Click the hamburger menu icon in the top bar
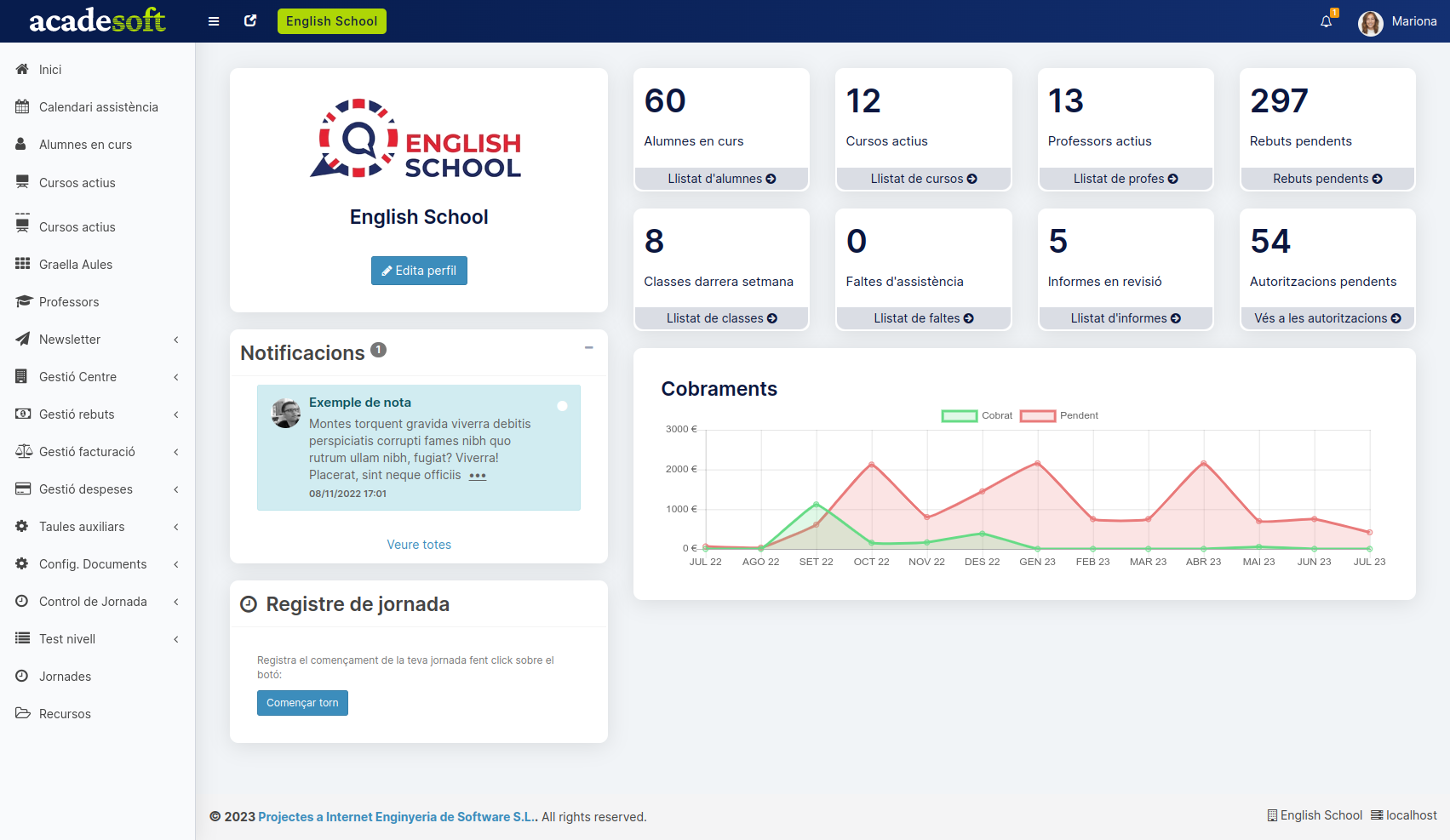The width and height of the screenshot is (1450, 840). tap(213, 21)
